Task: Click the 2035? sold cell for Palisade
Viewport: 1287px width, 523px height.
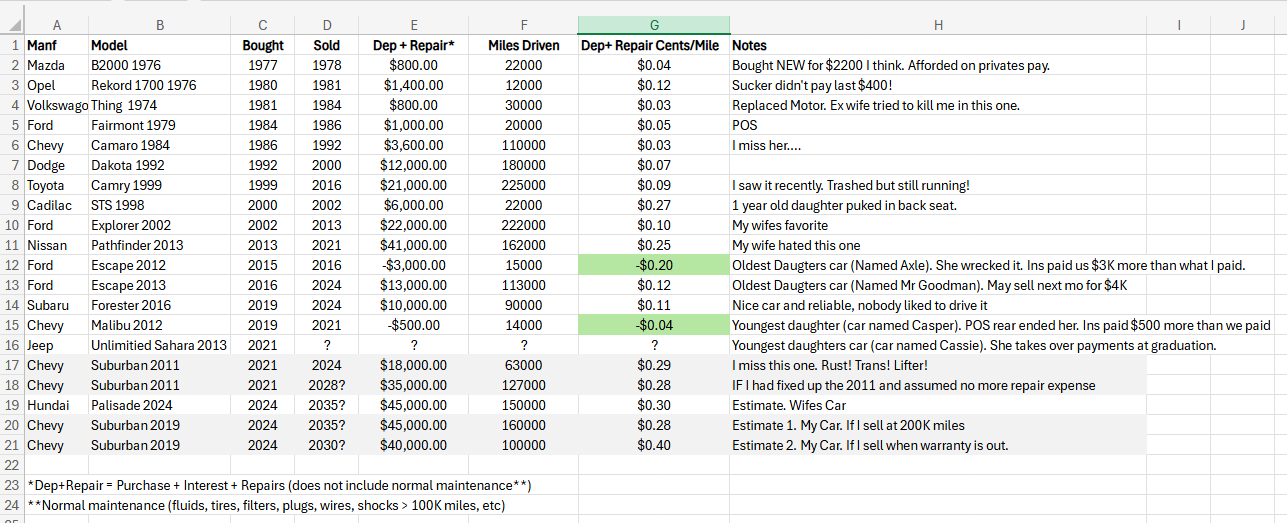Action: pos(326,405)
